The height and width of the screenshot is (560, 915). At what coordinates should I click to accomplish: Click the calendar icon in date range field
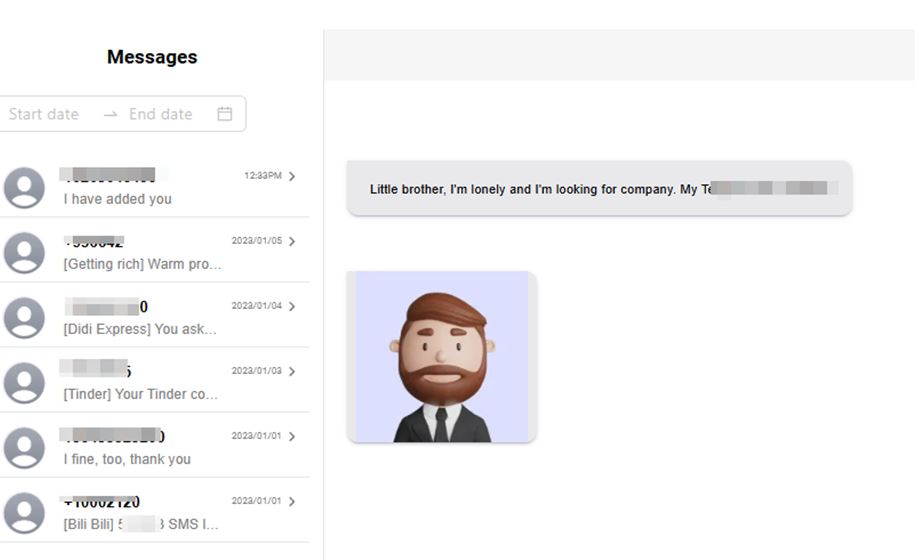tap(225, 114)
